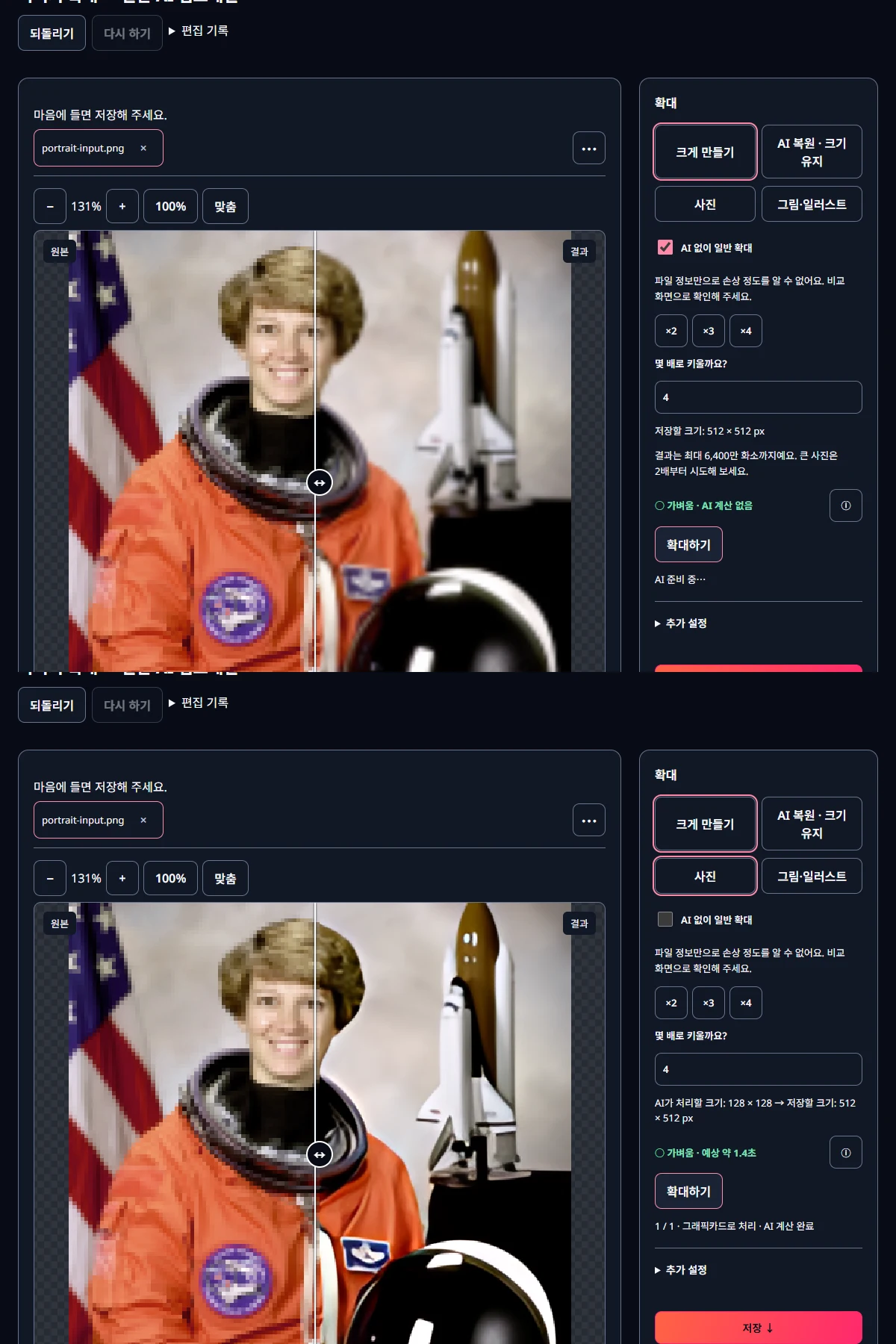Expand '추가 설정' below 'AI 계산 완료'
The image size is (896, 1344).
pyautogui.click(x=681, y=1270)
